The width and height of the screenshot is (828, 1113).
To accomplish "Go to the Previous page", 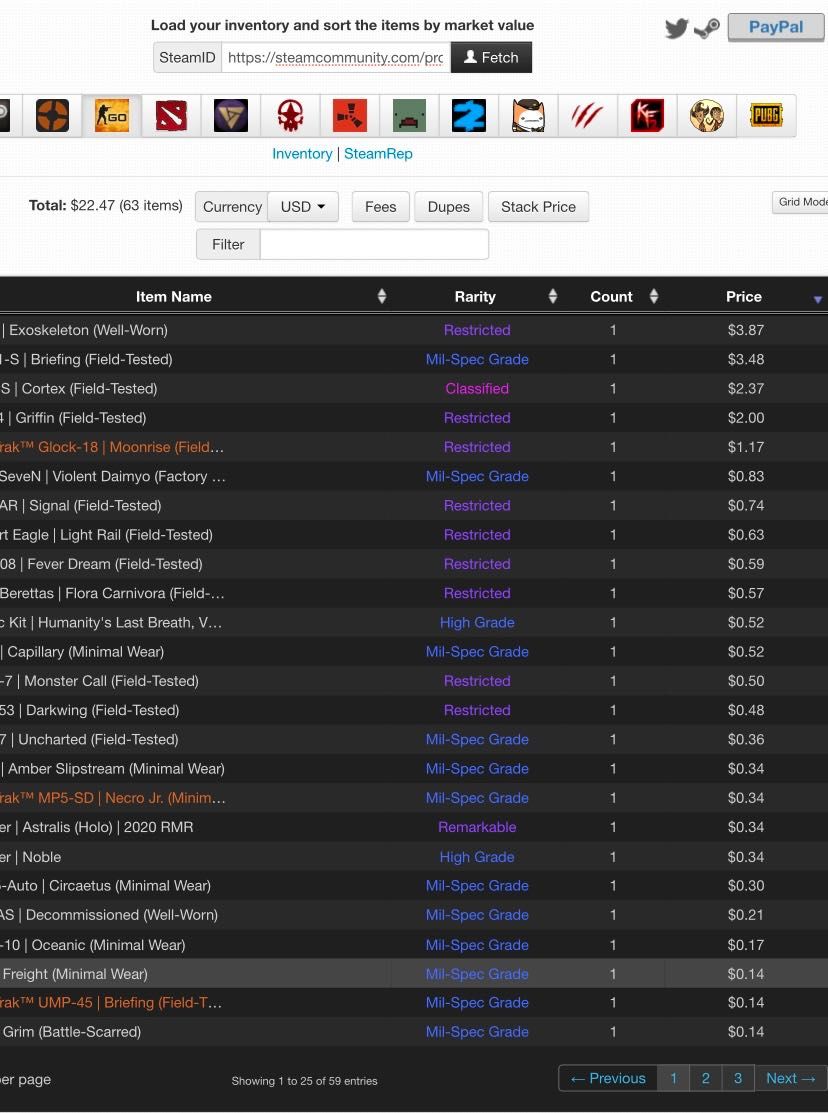I will point(608,1078).
